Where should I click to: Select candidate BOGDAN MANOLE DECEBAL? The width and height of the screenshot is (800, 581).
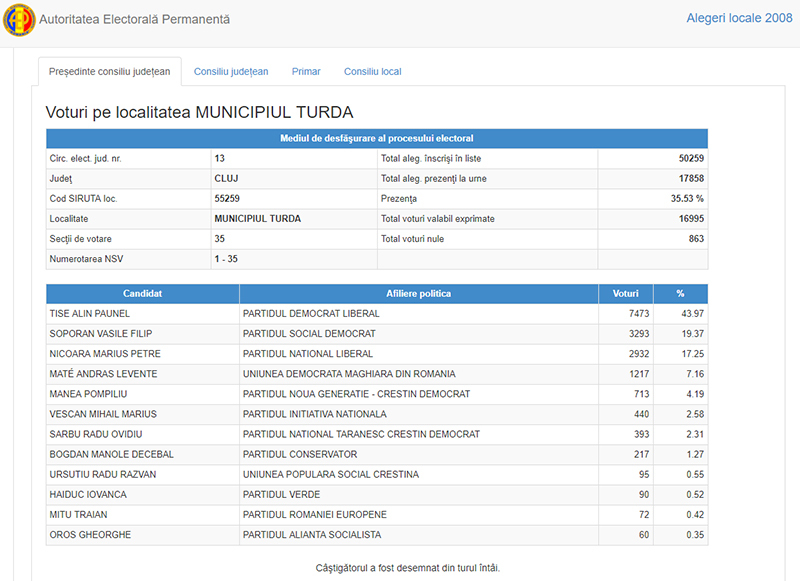(111, 454)
